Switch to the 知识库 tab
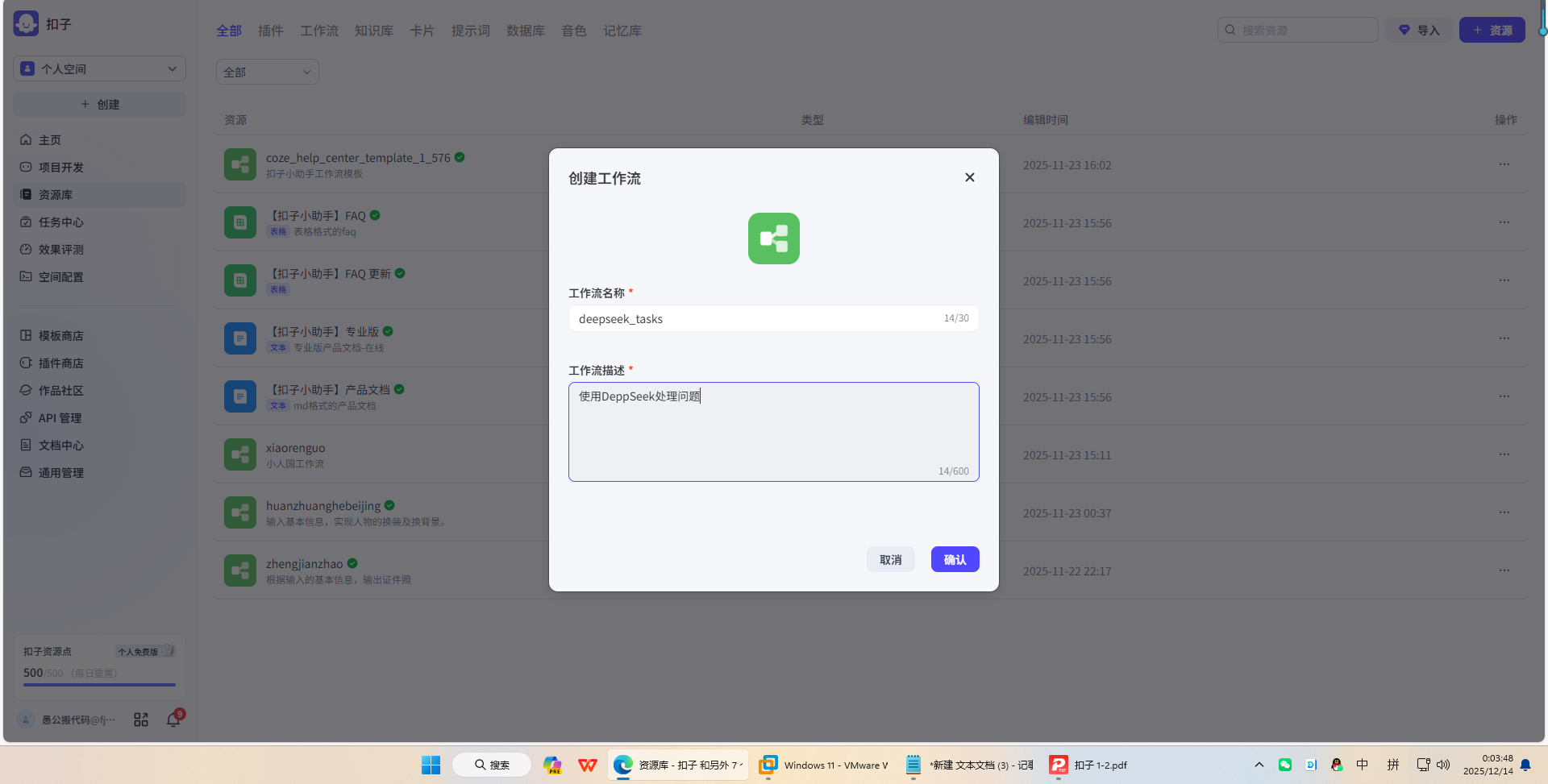 tap(373, 30)
